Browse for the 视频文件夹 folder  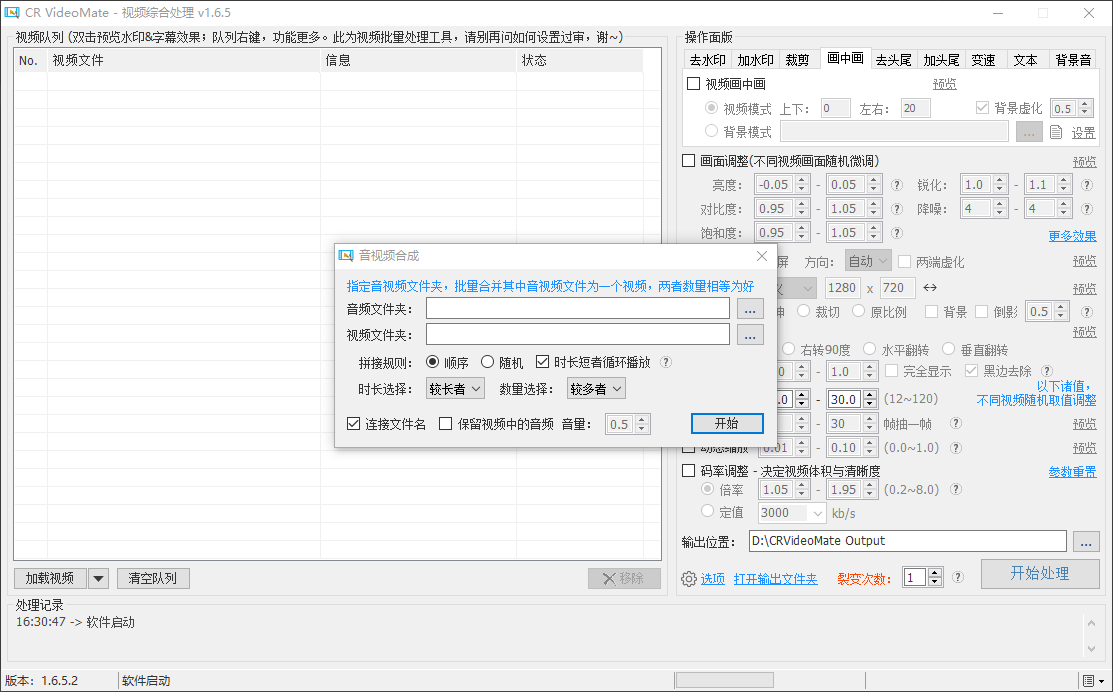pyautogui.click(x=750, y=335)
